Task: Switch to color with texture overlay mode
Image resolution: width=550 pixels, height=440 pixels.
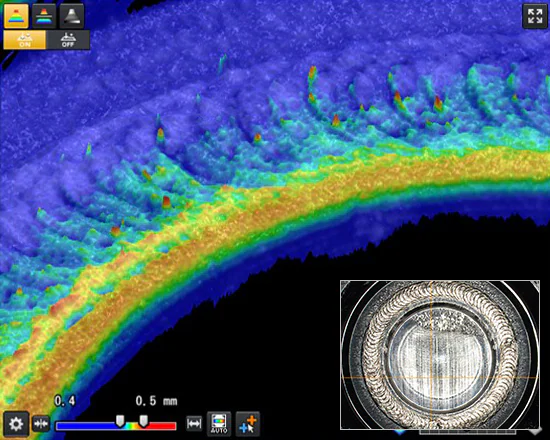Action: point(44,16)
